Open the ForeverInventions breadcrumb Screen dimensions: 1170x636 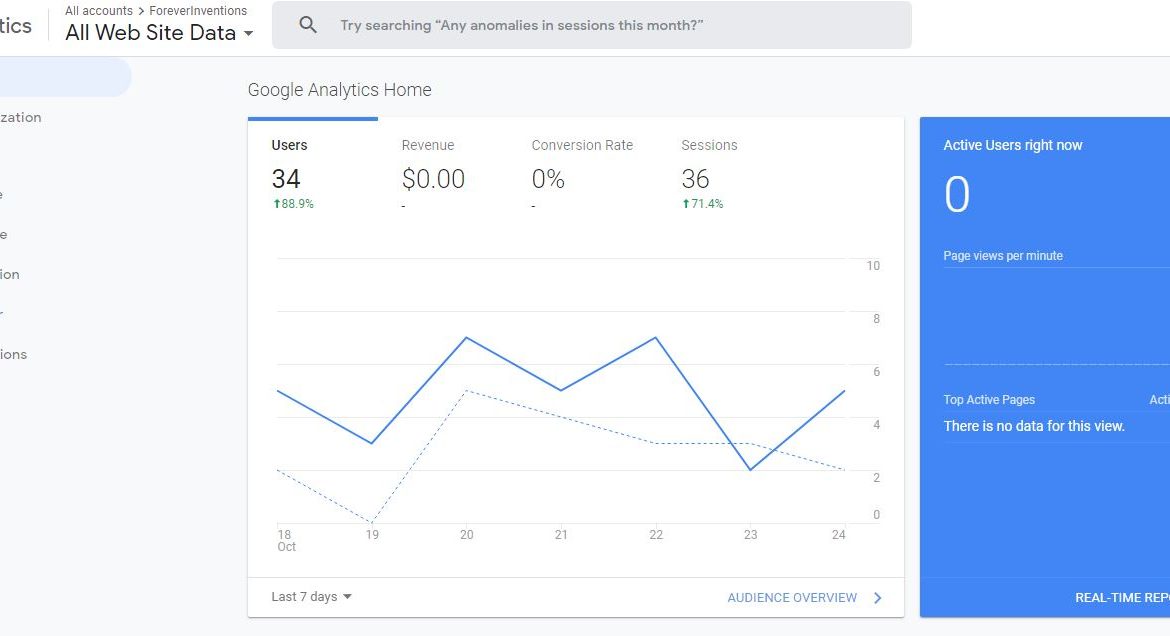pos(198,10)
